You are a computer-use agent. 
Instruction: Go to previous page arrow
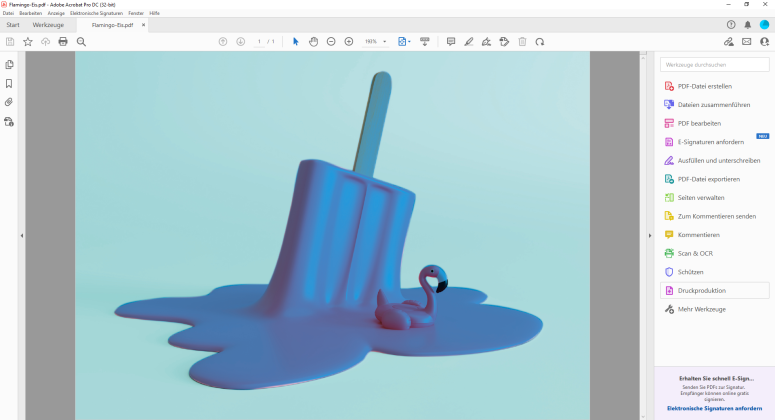(223, 42)
